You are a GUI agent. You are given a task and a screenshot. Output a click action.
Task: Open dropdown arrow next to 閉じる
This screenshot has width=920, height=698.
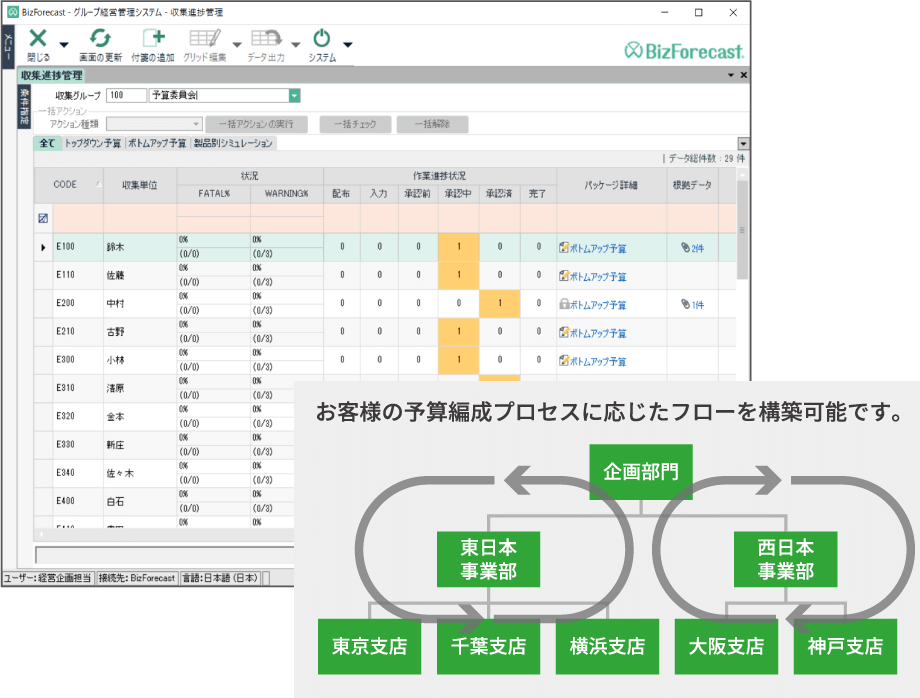pos(64,45)
